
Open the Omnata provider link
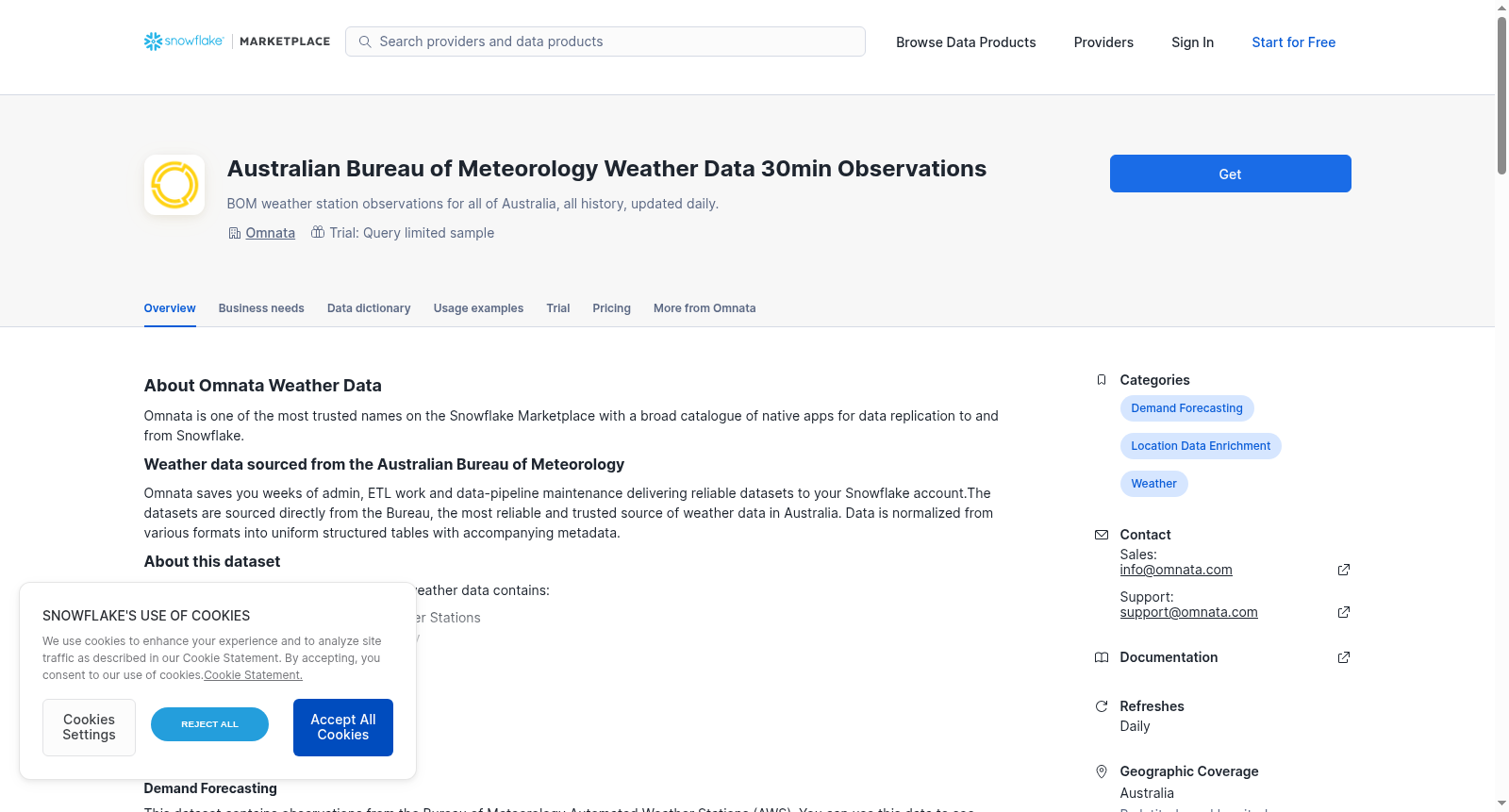pos(271,233)
